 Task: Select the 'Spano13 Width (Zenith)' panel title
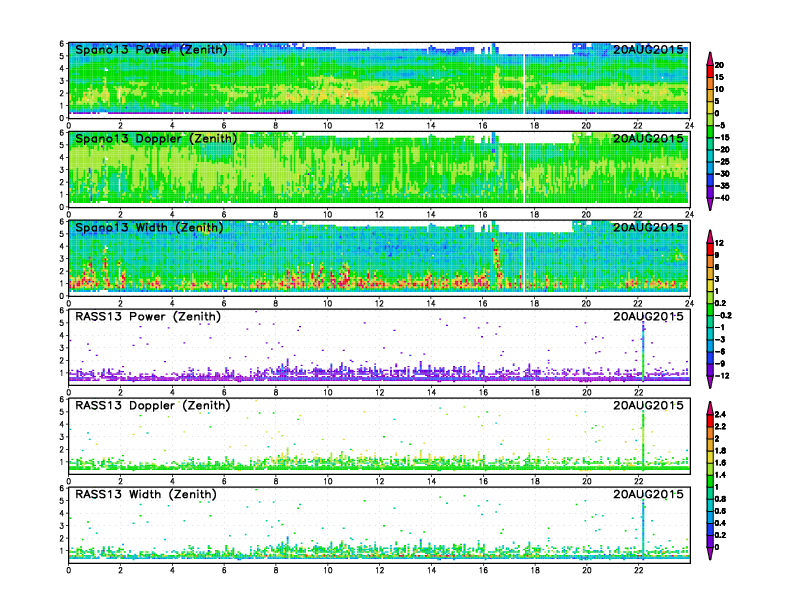coord(149,228)
